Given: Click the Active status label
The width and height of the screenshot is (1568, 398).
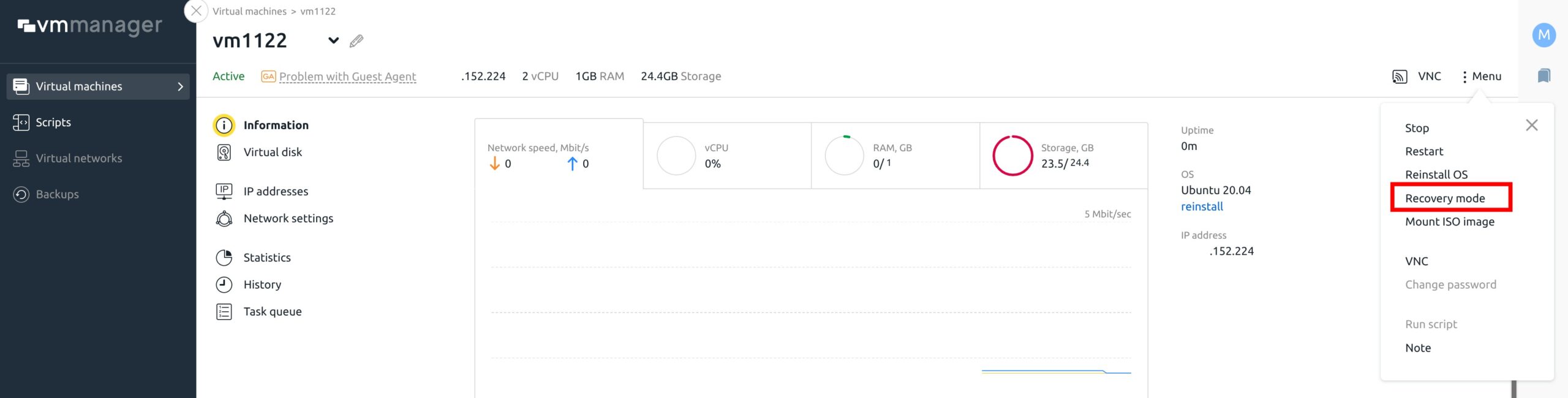Looking at the screenshot, I should (x=228, y=77).
